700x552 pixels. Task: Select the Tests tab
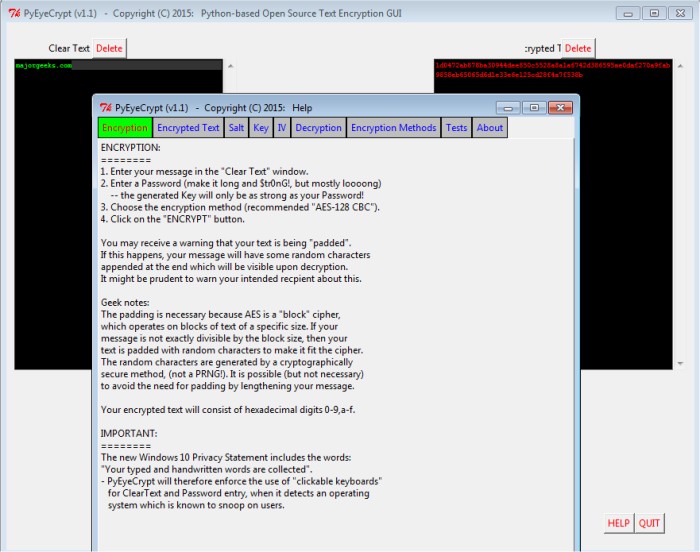(x=456, y=128)
